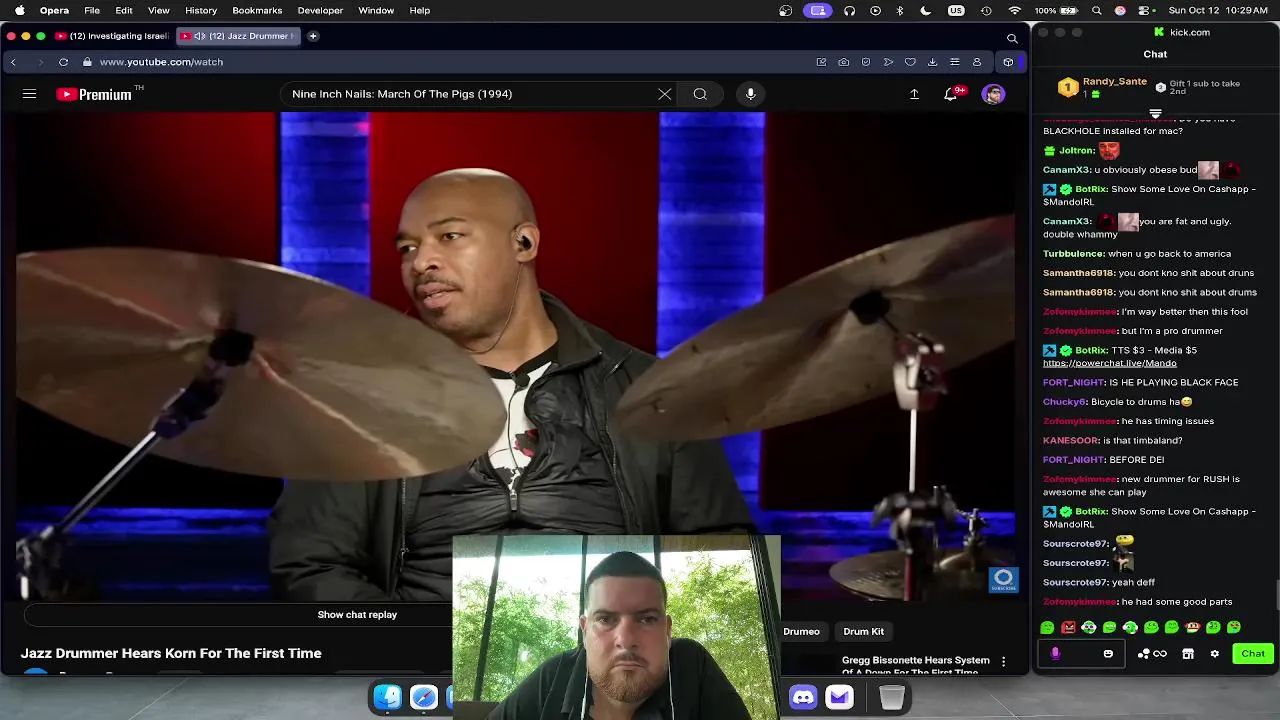Switch to Investigating Israeli tab
1280x720 pixels.
tap(112, 36)
